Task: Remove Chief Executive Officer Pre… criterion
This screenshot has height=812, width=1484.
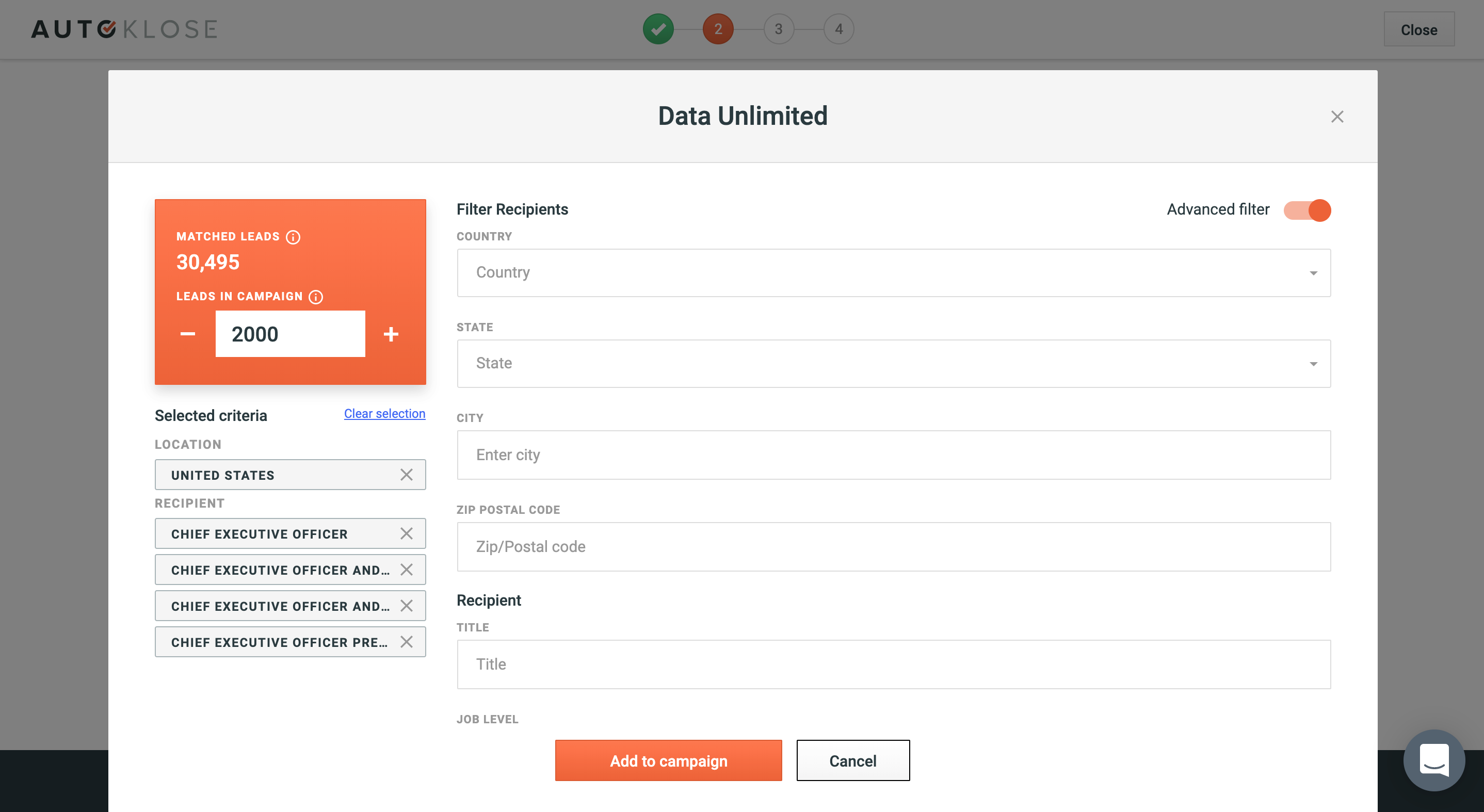Action: tap(406, 642)
